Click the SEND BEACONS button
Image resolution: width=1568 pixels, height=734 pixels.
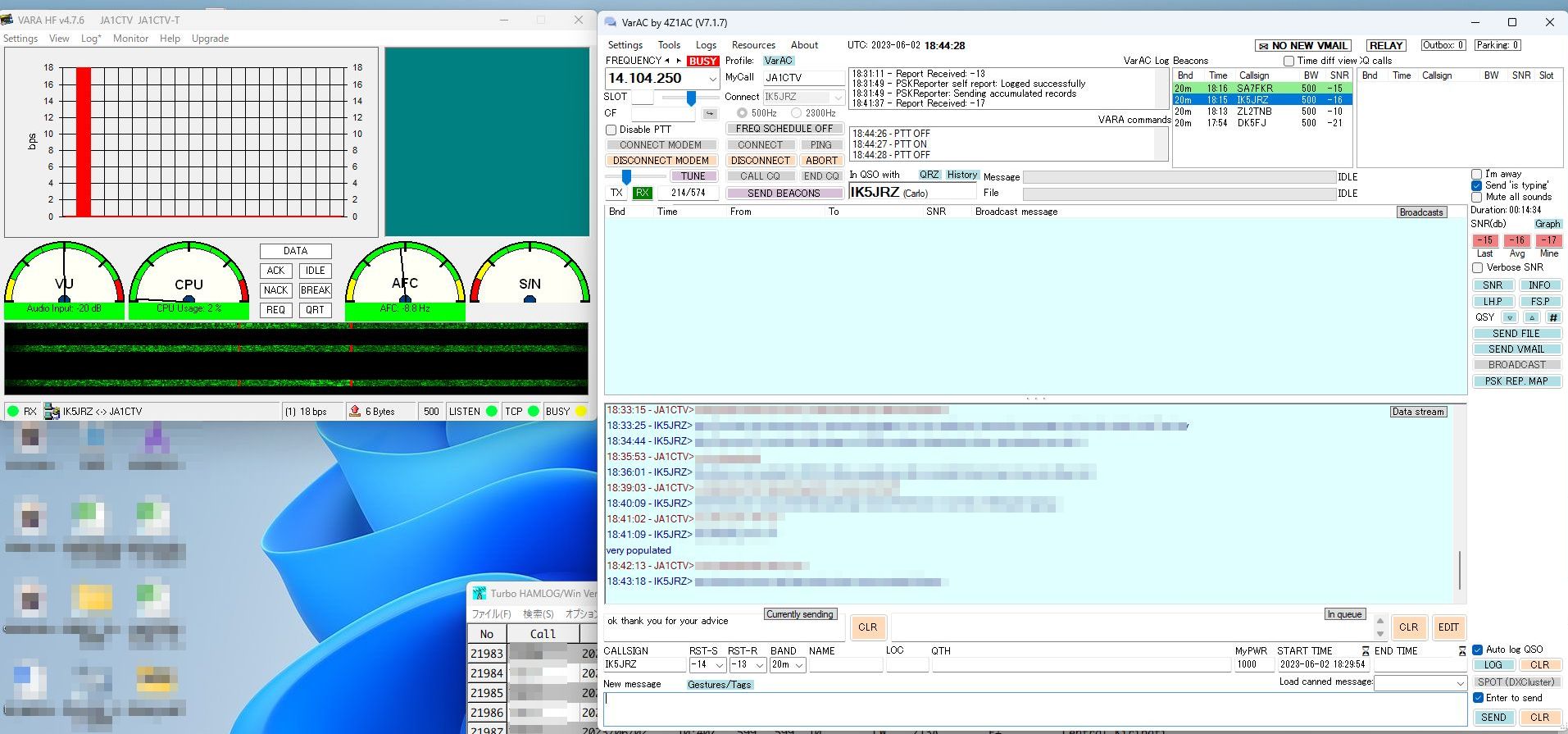[x=784, y=194]
